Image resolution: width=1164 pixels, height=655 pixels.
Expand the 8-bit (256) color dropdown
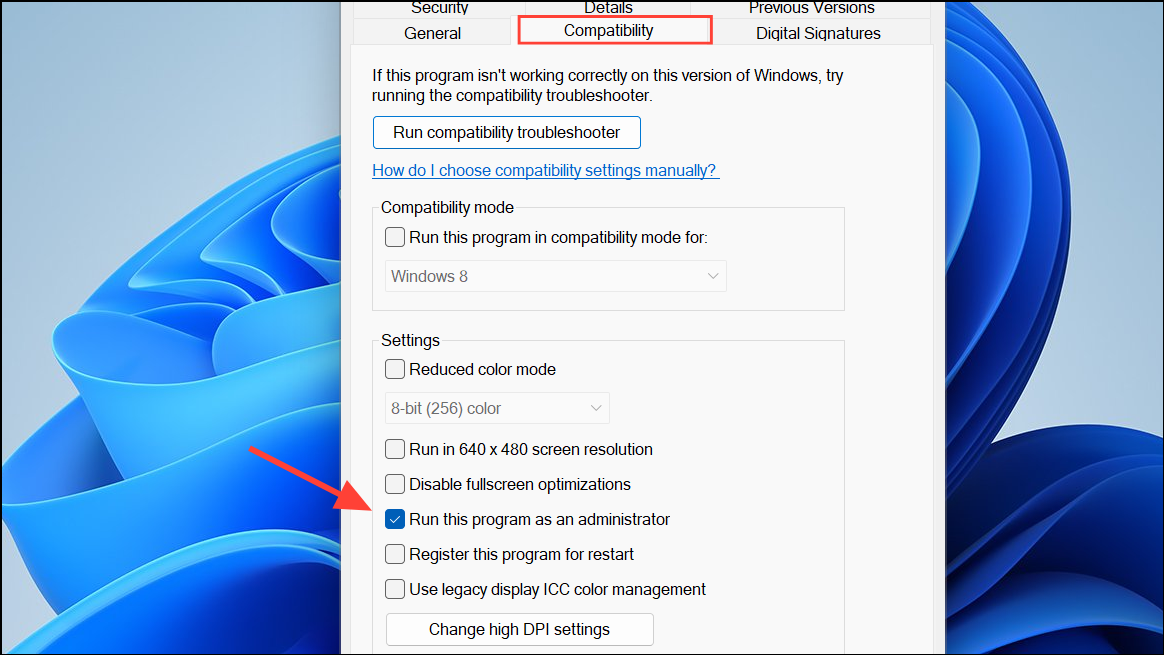pyautogui.click(x=497, y=408)
